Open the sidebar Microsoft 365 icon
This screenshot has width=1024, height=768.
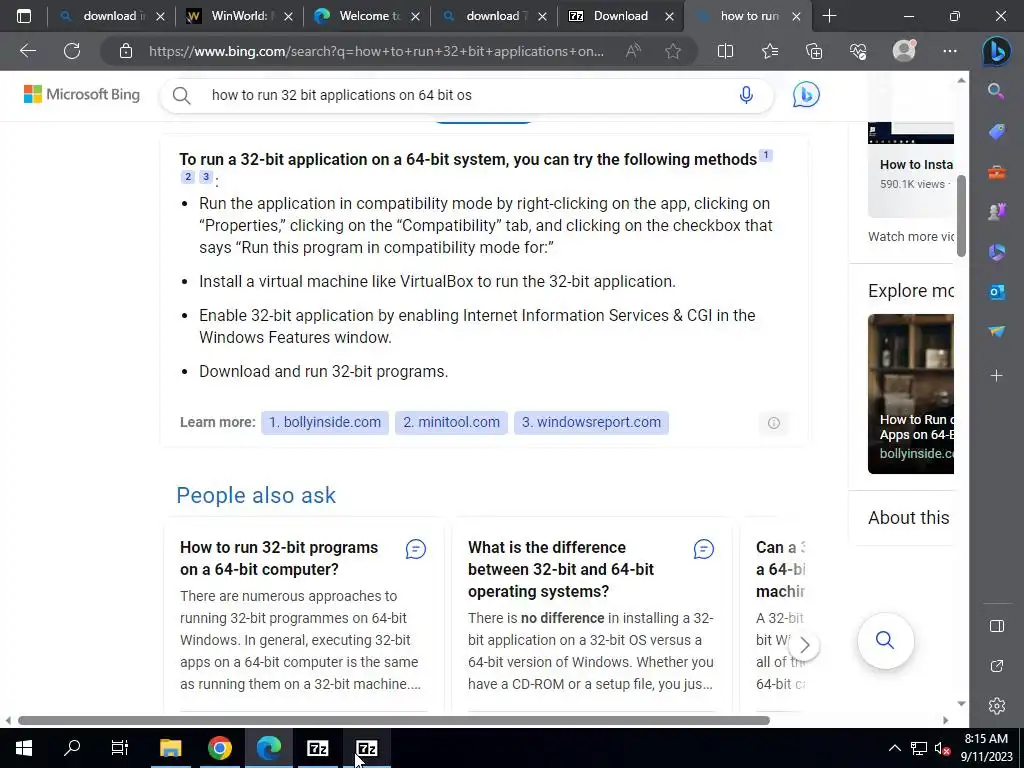[996, 251]
